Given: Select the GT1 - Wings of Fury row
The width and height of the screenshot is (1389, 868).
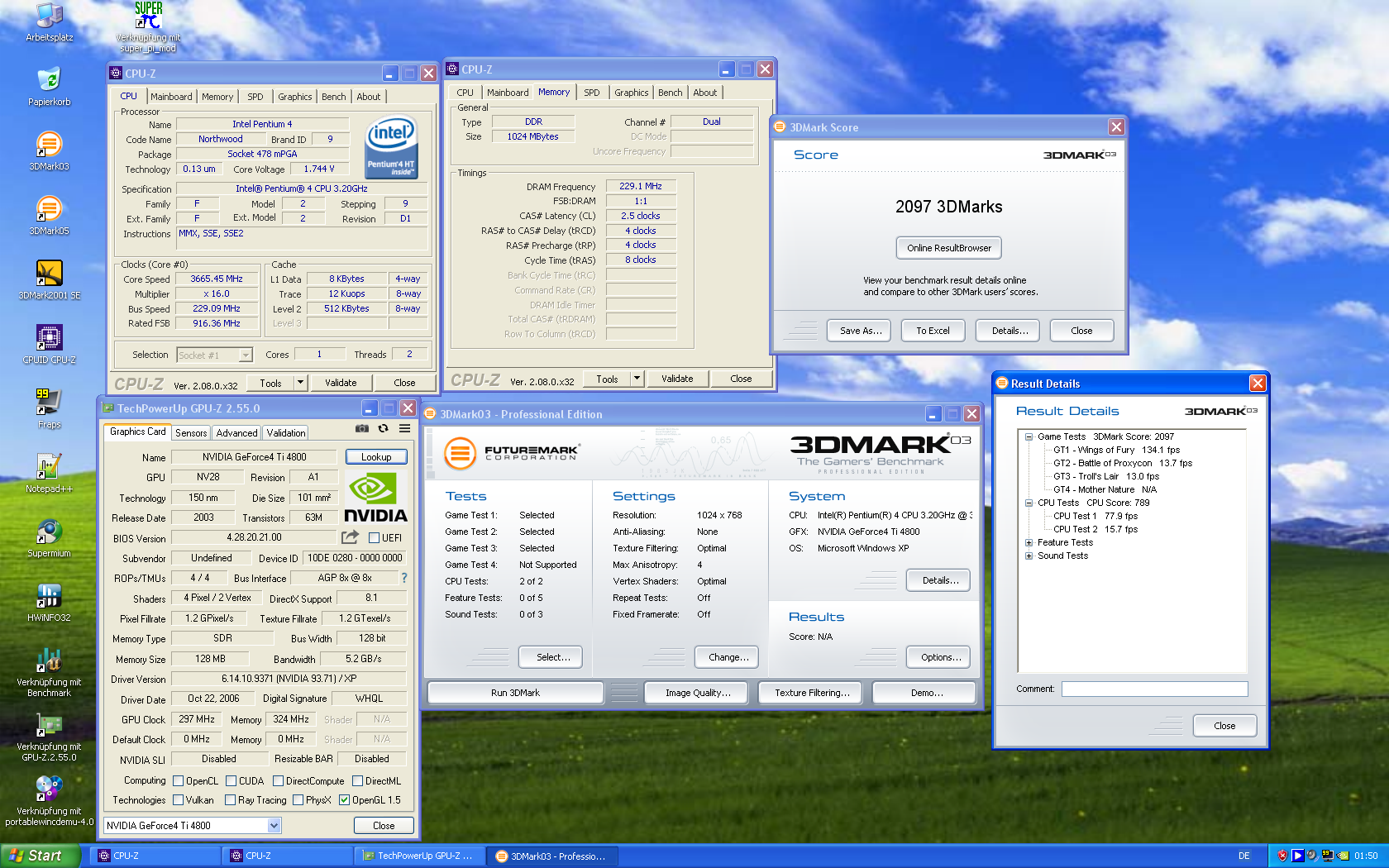Looking at the screenshot, I should (1117, 450).
